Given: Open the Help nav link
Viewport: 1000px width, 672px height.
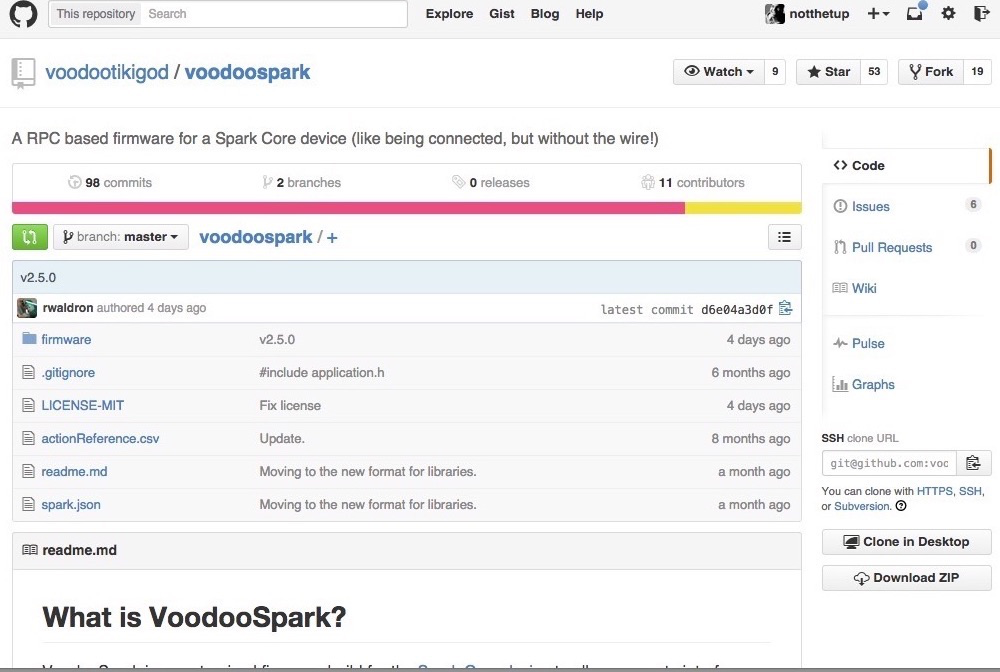Looking at the screenshot, I should [x=589, y=13].
